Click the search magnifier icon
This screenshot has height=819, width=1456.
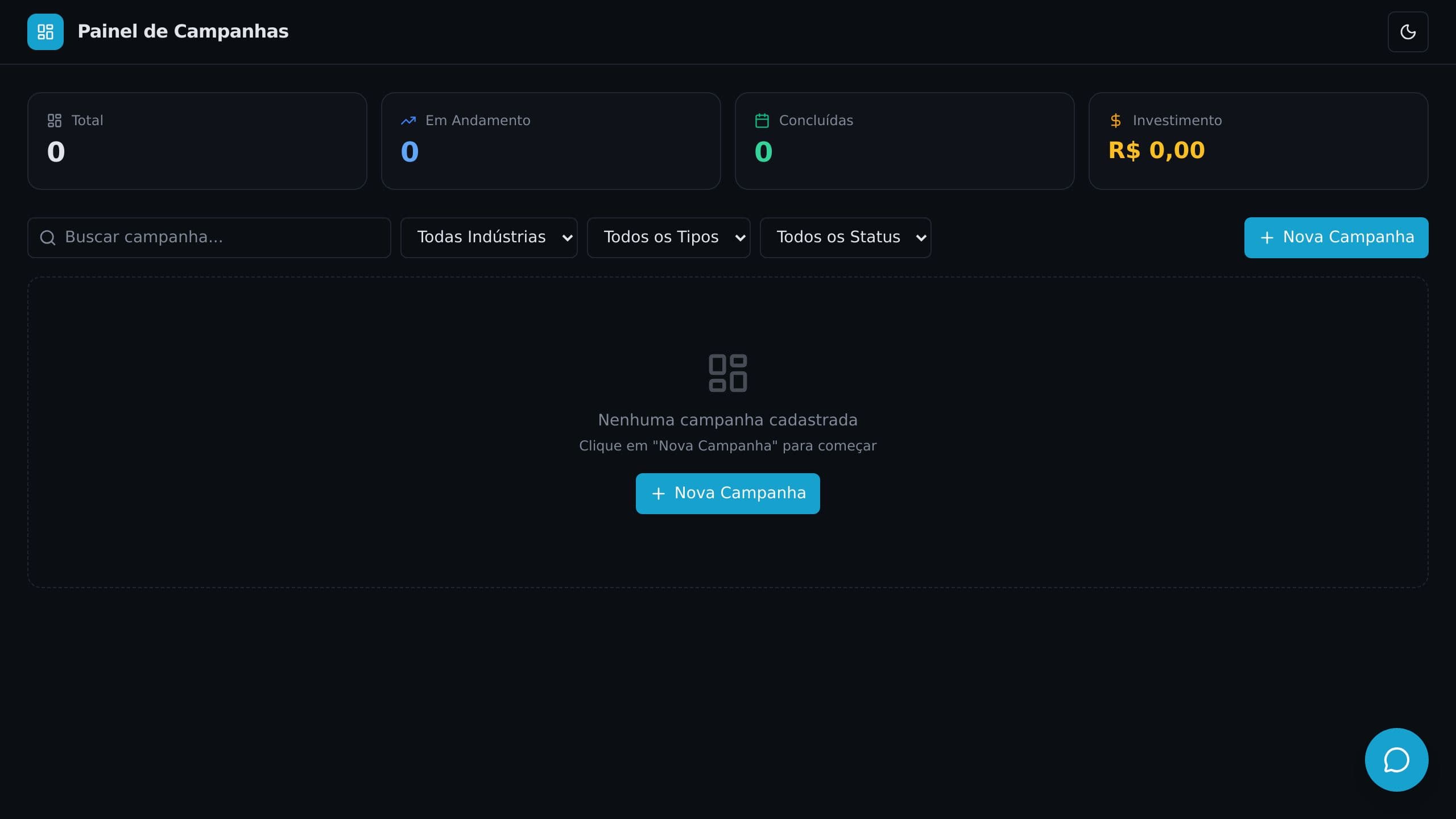coord(48,238)
